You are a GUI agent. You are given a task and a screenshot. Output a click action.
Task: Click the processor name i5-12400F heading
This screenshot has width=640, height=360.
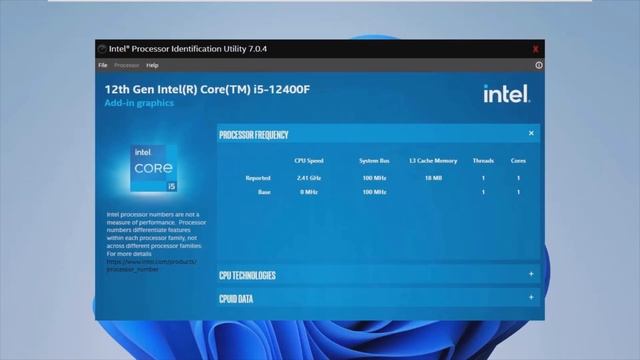[207, 89]
